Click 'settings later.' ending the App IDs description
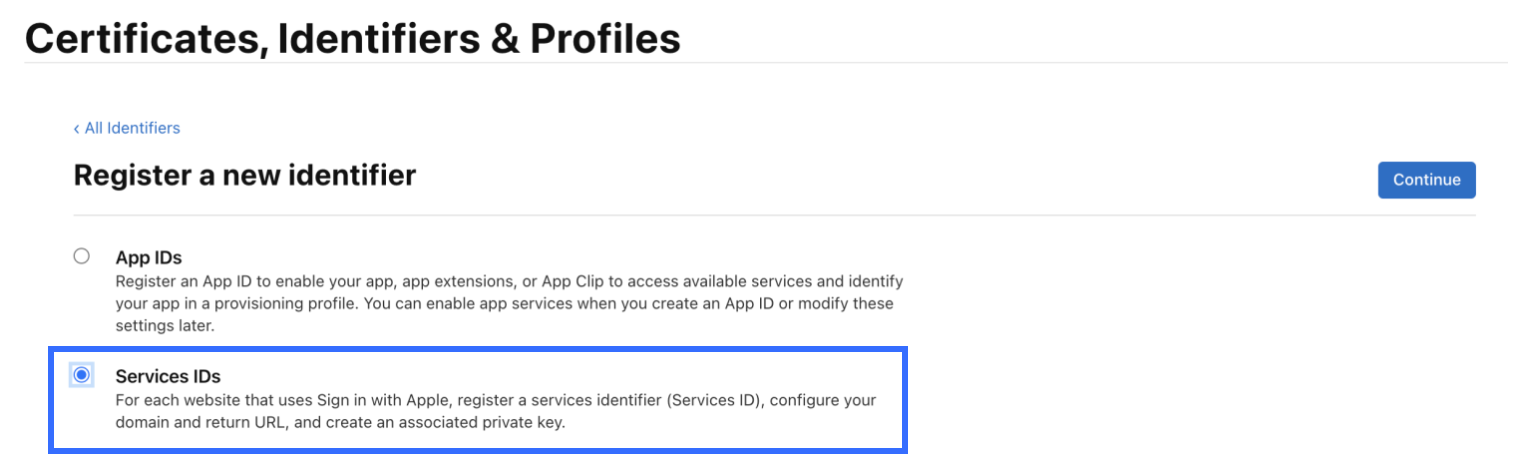 165,325
